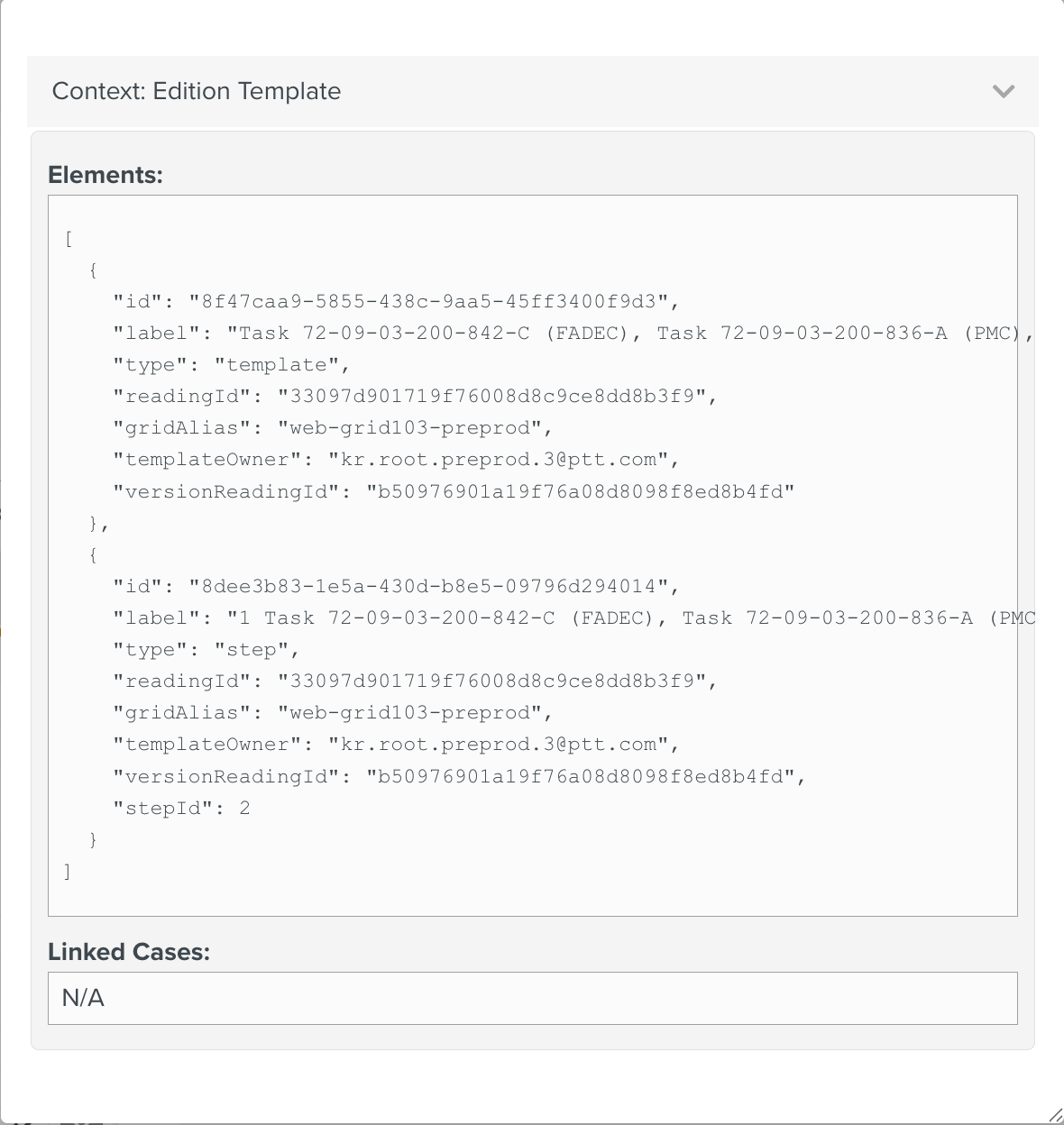
Task: Click the label line starting with "1 Task
Action: coord(573,617)
